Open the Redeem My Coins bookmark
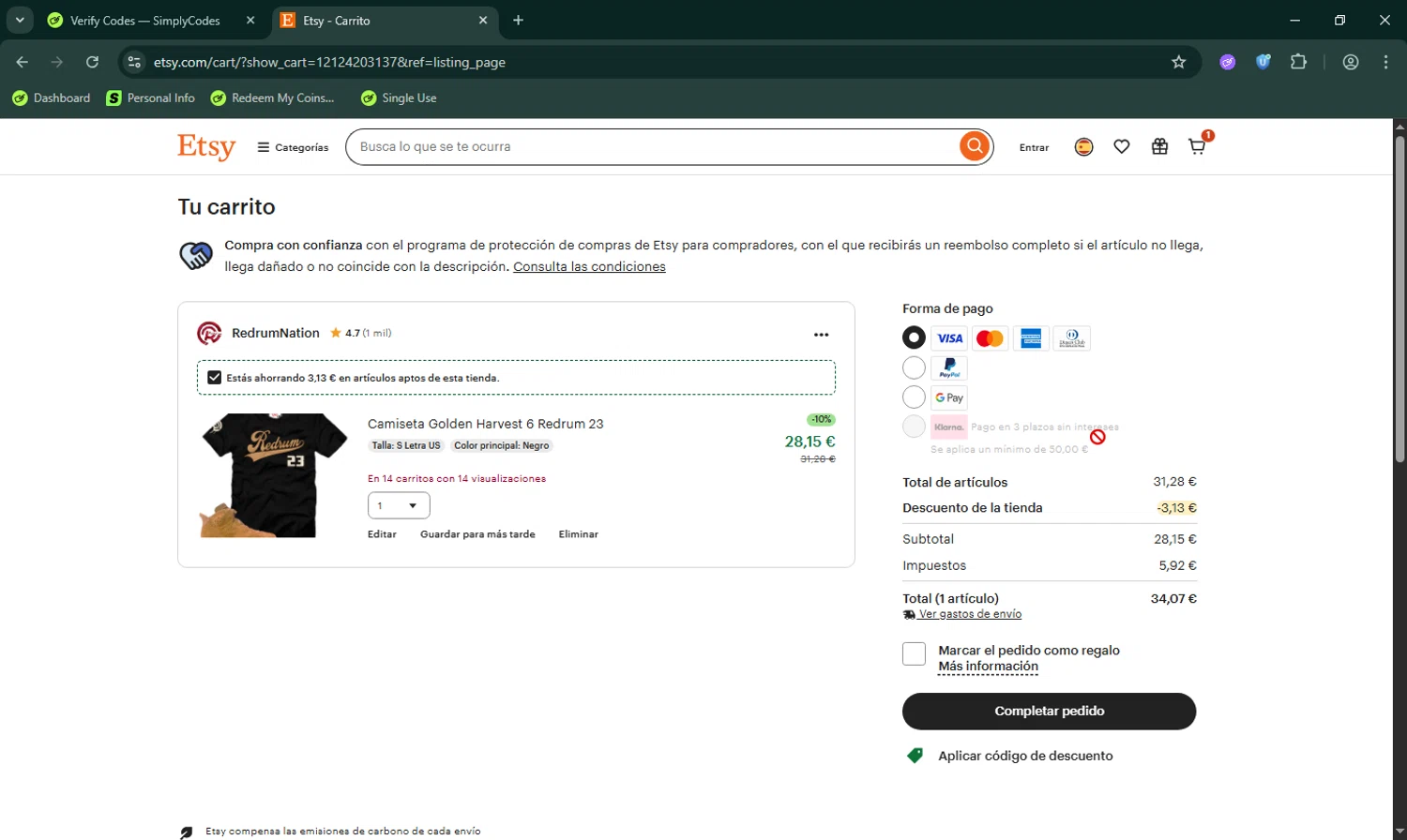Viewport: 1407px width, 840px height. 273,98
